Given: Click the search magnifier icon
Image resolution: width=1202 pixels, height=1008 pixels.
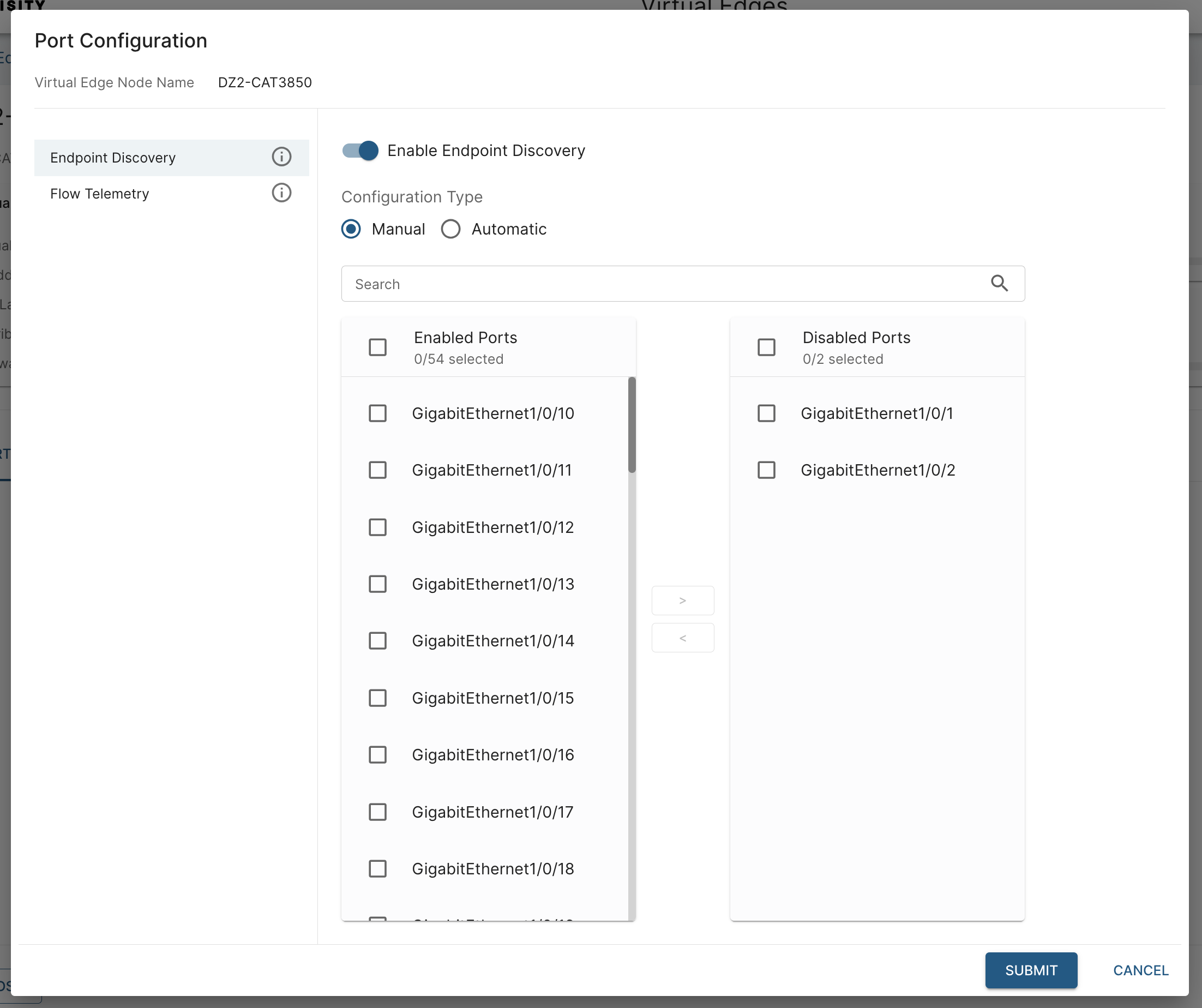Looking at the screenshot, I should click(x=999, y=283).
